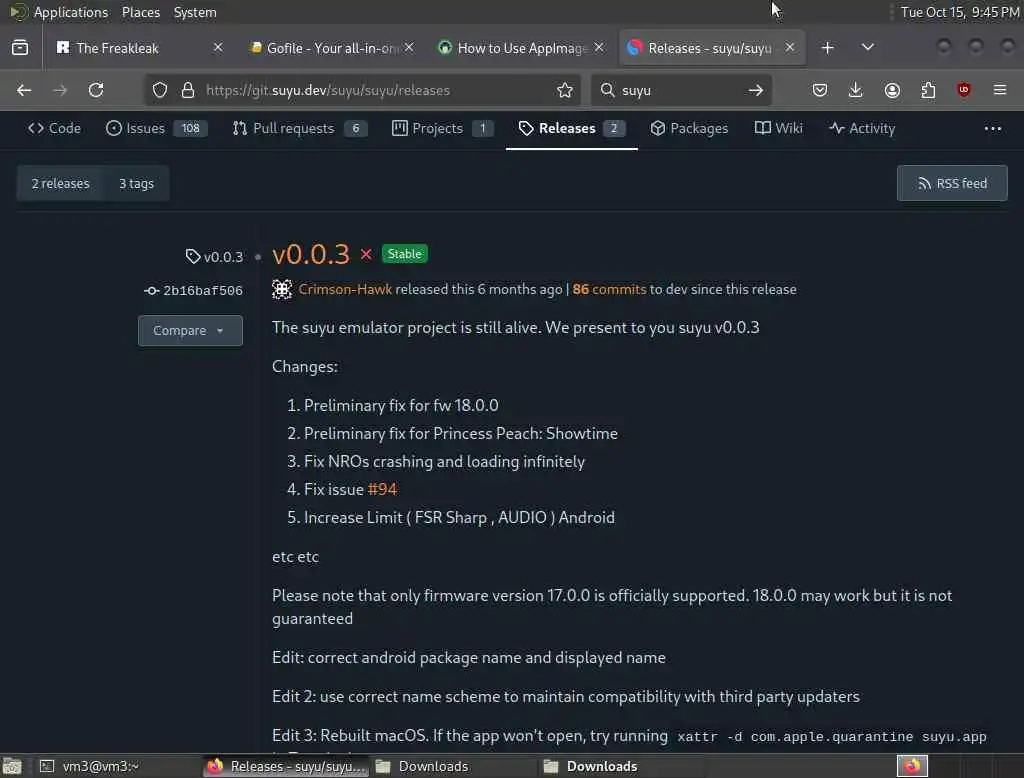Show the 3 tags list
This screenshot has width=1024, height=778.
tap(136, 184)
